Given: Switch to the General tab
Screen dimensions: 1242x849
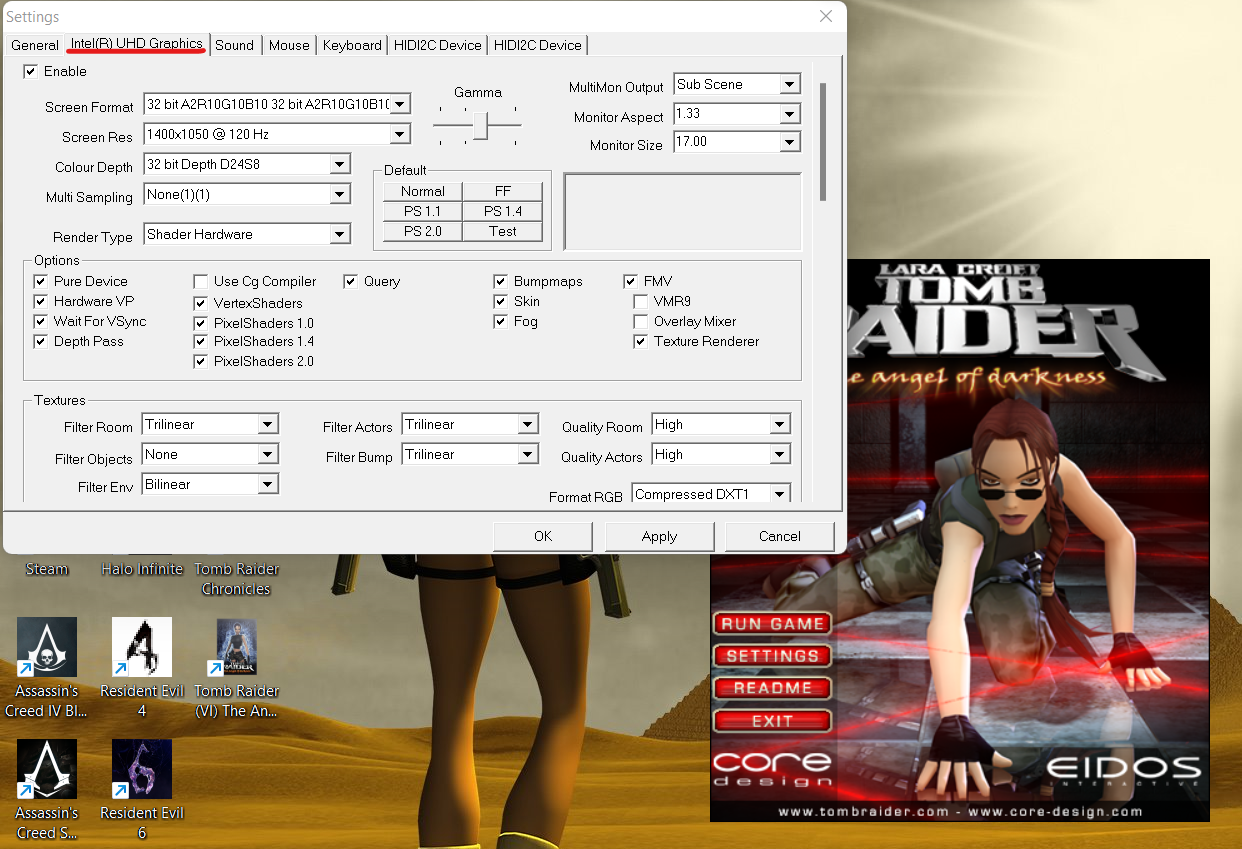Looking at the screenshot, I should [35, 45].
